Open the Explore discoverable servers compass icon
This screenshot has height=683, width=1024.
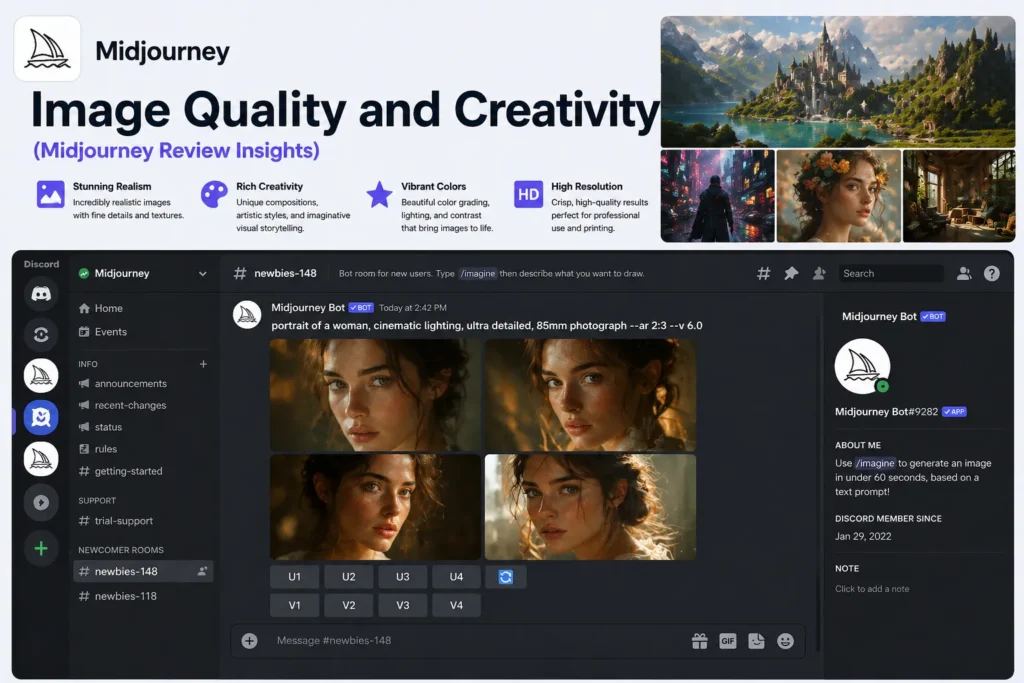(x=40, y=502)
